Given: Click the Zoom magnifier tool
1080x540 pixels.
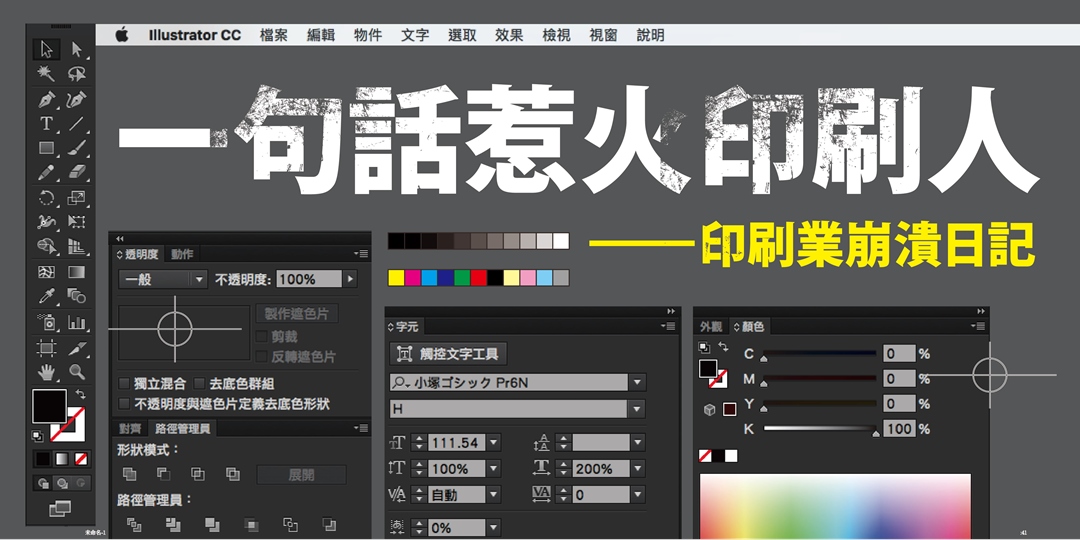Looking at the screenshot, I should pyautogui.click(x=77, y=372).
